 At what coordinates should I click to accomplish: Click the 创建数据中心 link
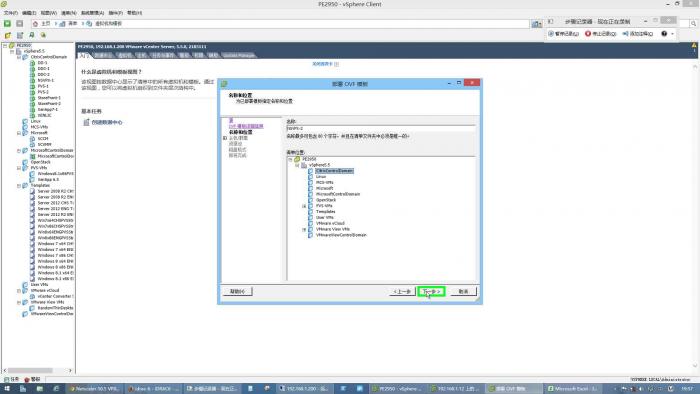(x=107, y=122)
